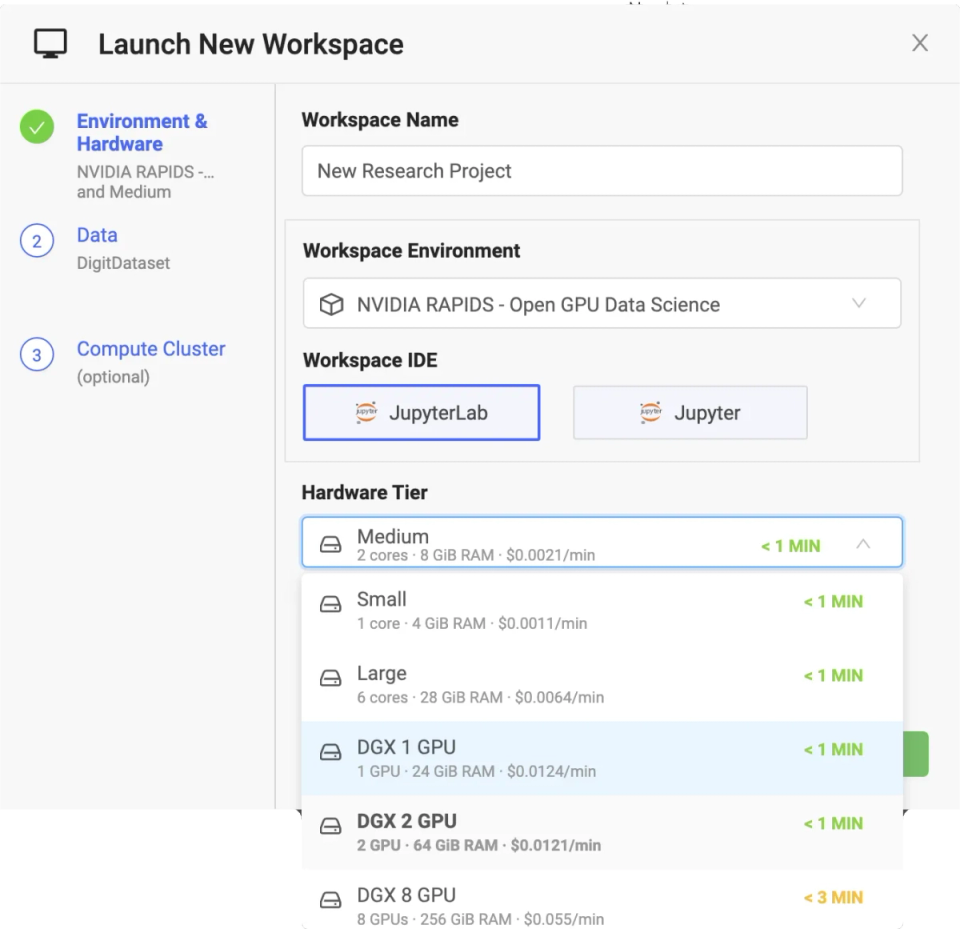
Task: Close the Launch New Workspace dialog
Action: (920, 43)
